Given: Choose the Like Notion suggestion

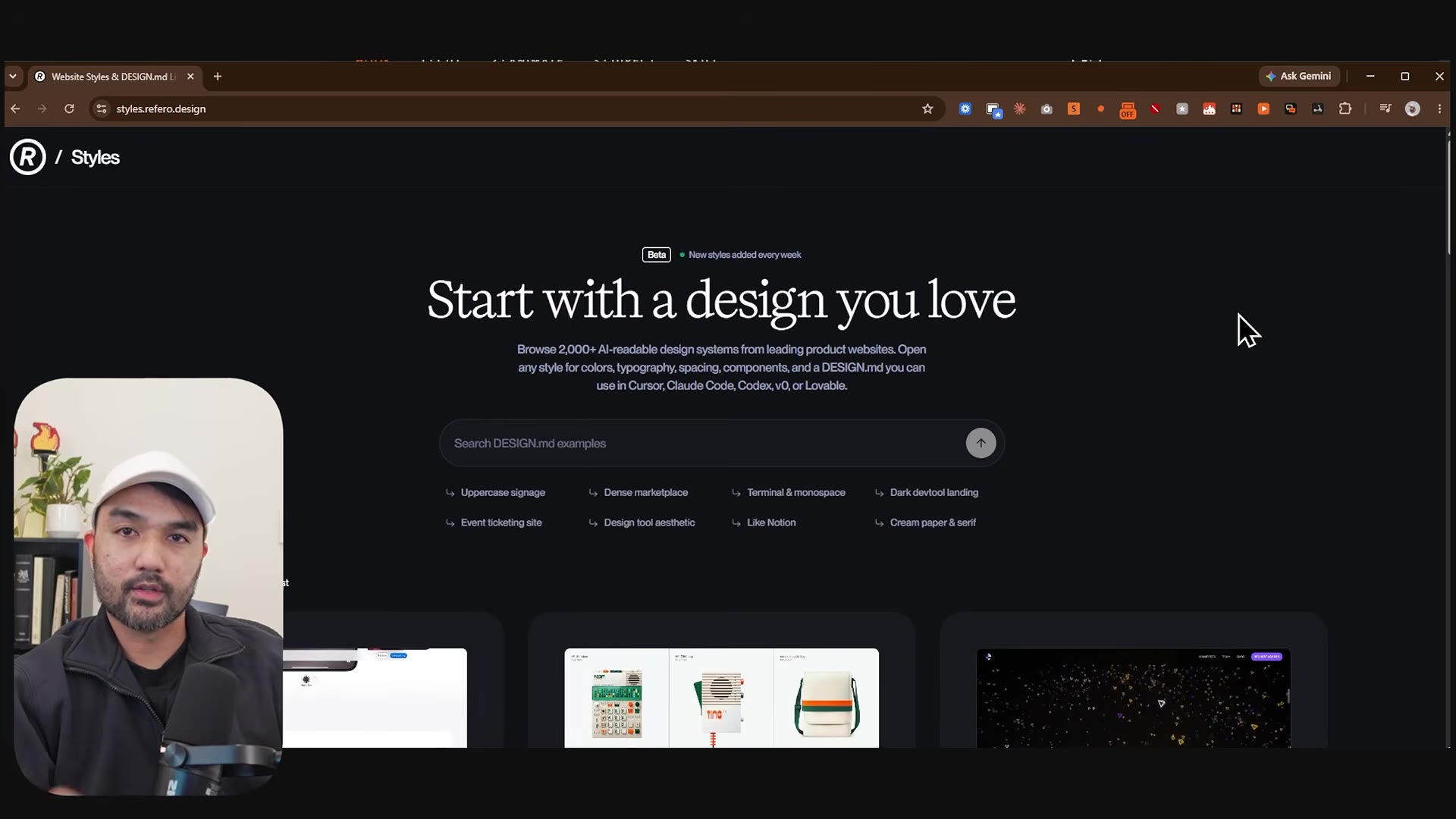Looking at the screenshot, I should [764, 522].
